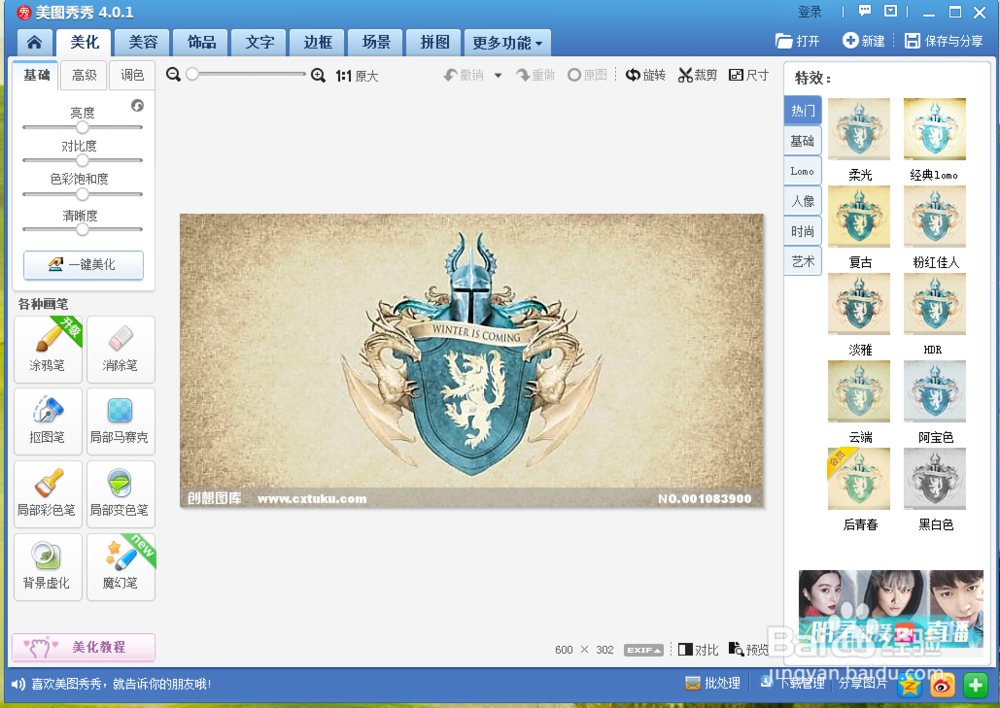Toggle the 原图 original image view
The height and width of the screenshot is (708, 1000).
coord(587,75)
